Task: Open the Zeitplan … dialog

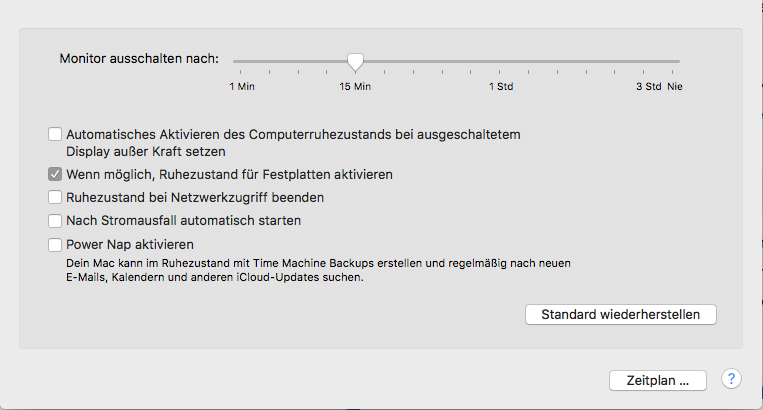Action: click(658, 380)
